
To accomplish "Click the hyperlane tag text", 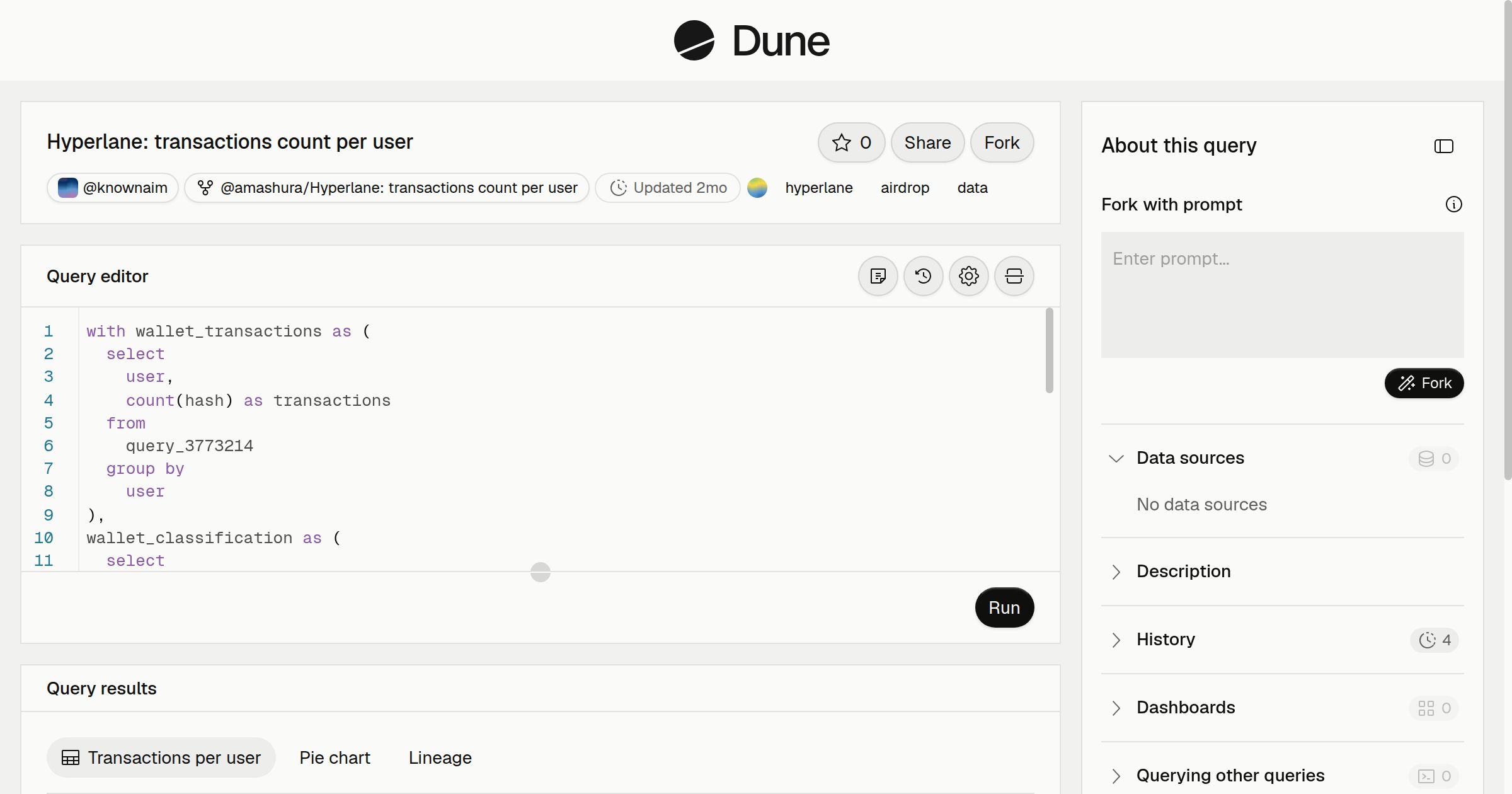I will 818,188.
